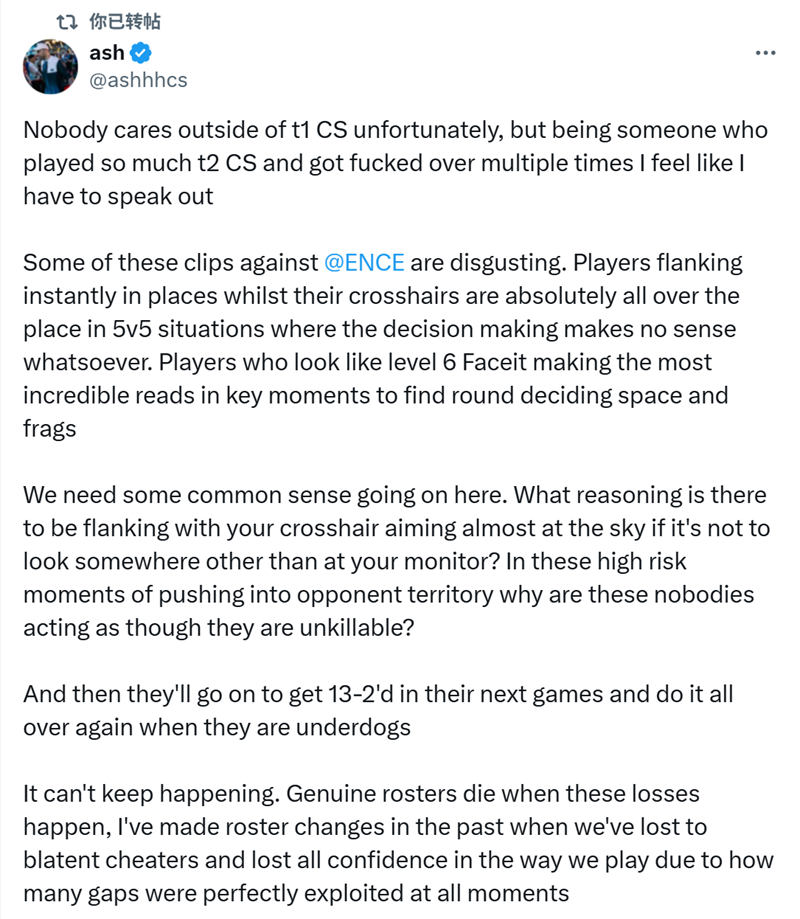The width and height of the screenshot is (800, 919).
Task: Click the word Faceit in the tweet
Action: point(495,362)
